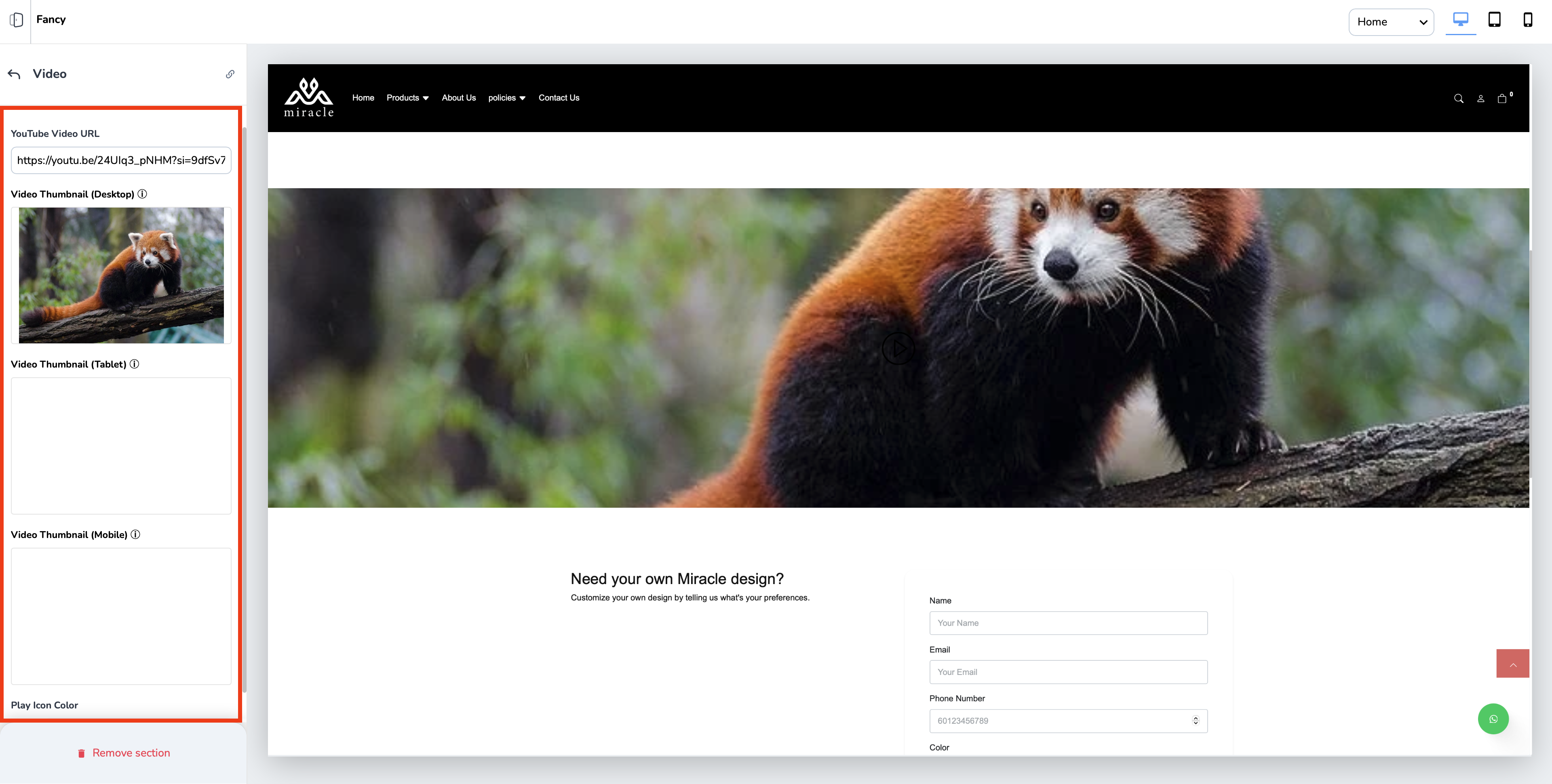1552x784 pixels.
Task: Expand the policies menu
Action: pos(506,98)
